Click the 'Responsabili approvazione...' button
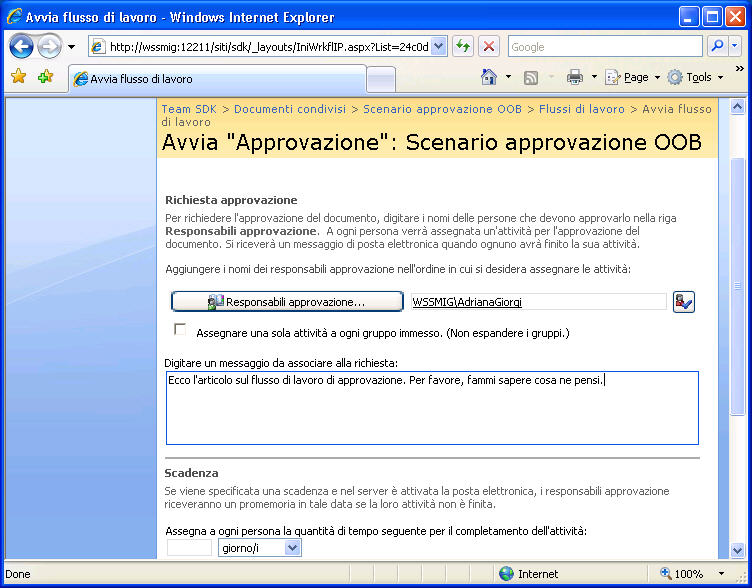 click(x=287, y=302)
